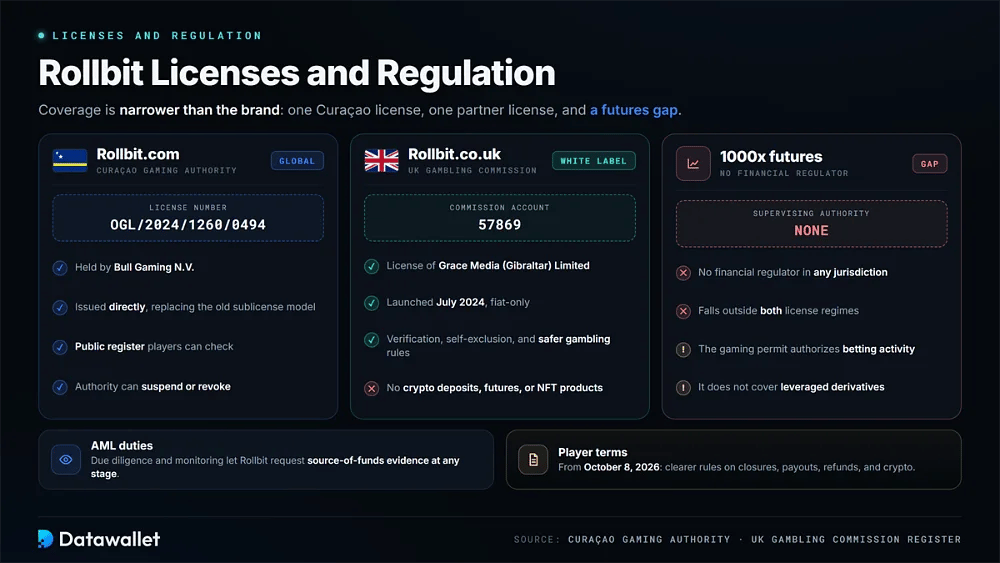
Task: Click the "a futures gap" link
Action: [634, 110]
